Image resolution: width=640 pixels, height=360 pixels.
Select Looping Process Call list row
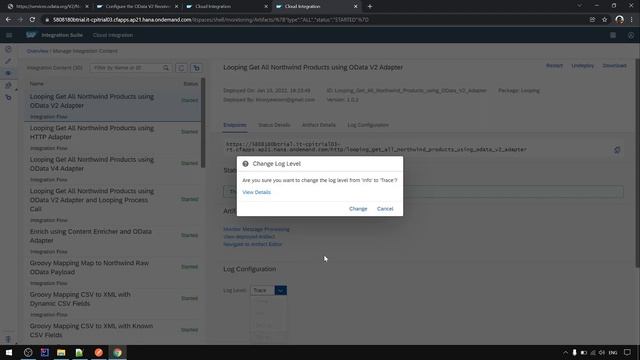point(113,205)
